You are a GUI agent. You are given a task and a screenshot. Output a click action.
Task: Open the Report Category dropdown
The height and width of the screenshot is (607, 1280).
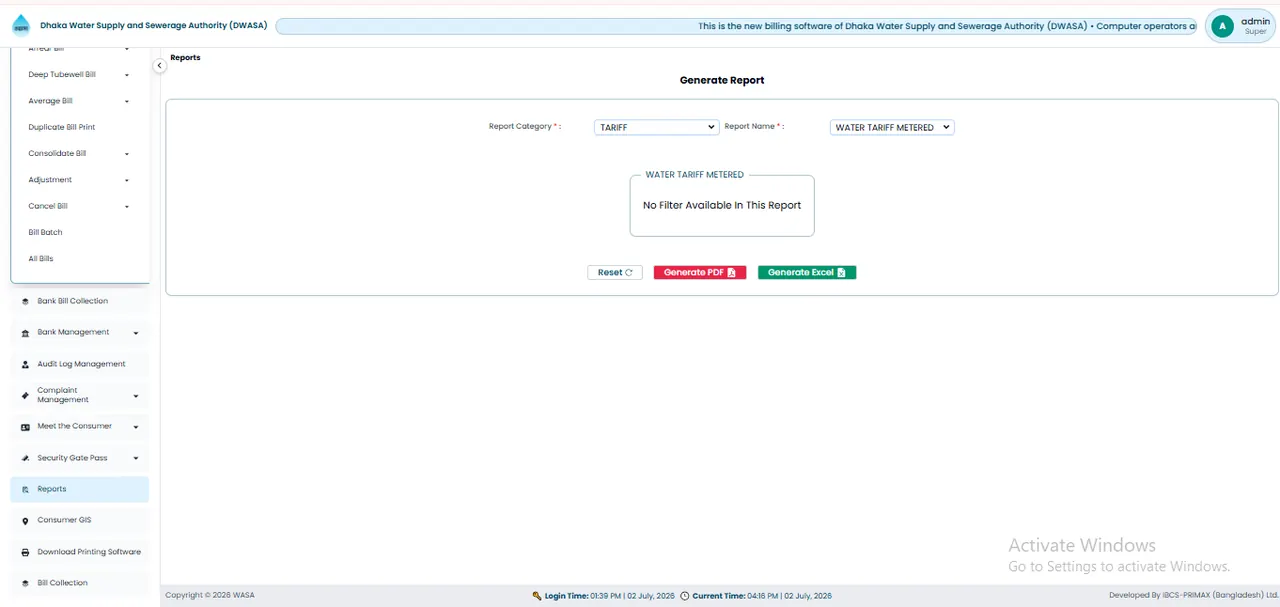tap(656, 127)
